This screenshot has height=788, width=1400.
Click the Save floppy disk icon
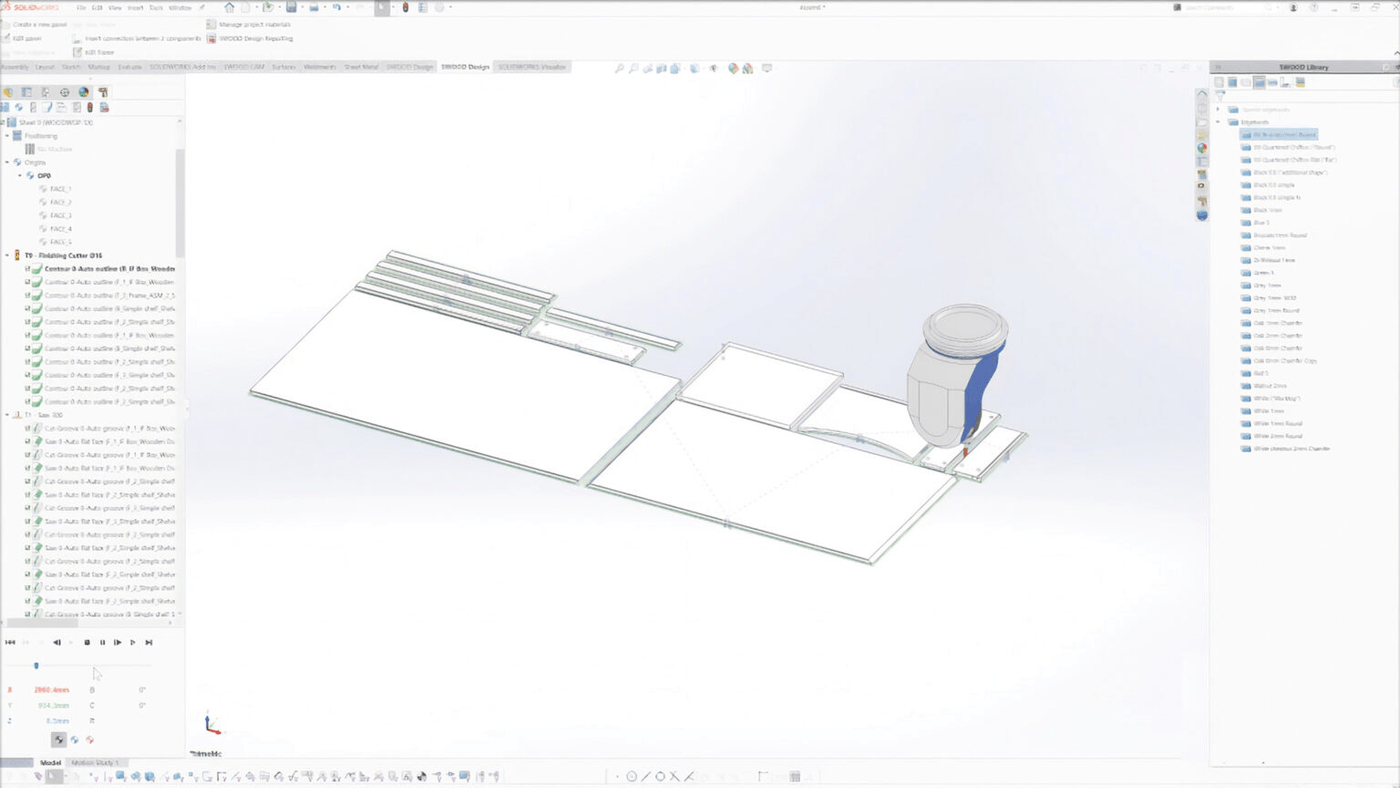click(292, 7)
